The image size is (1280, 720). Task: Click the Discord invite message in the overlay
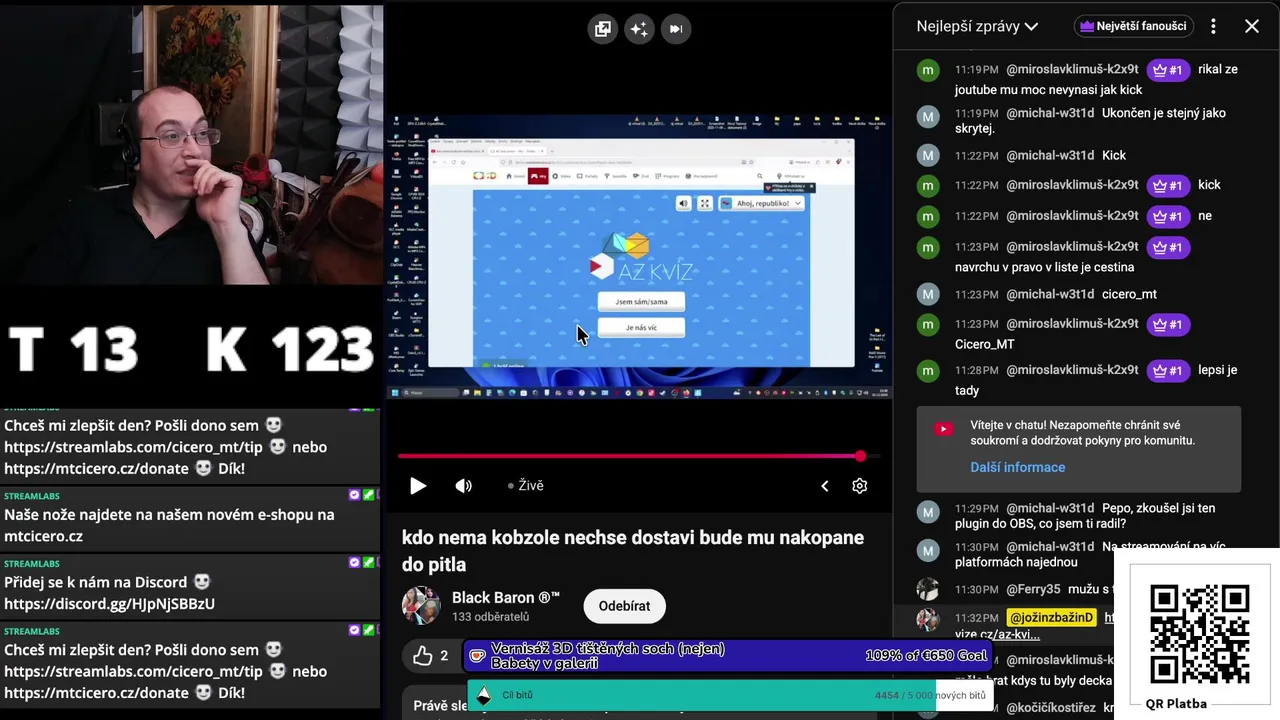190,588
